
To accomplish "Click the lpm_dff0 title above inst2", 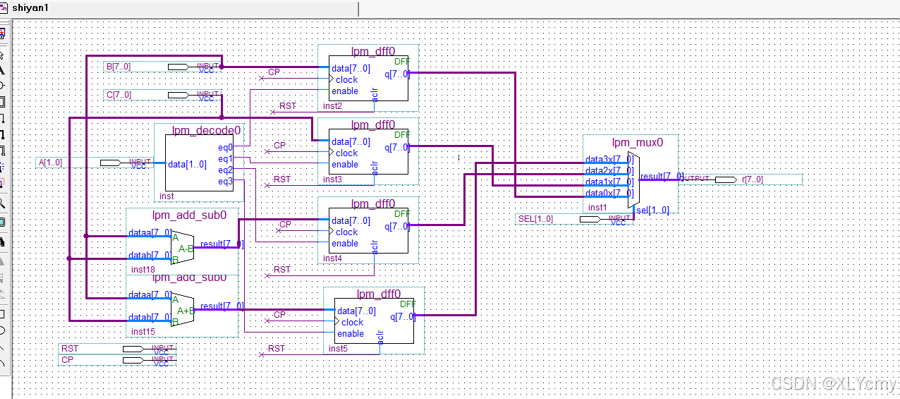I will 373,51.
